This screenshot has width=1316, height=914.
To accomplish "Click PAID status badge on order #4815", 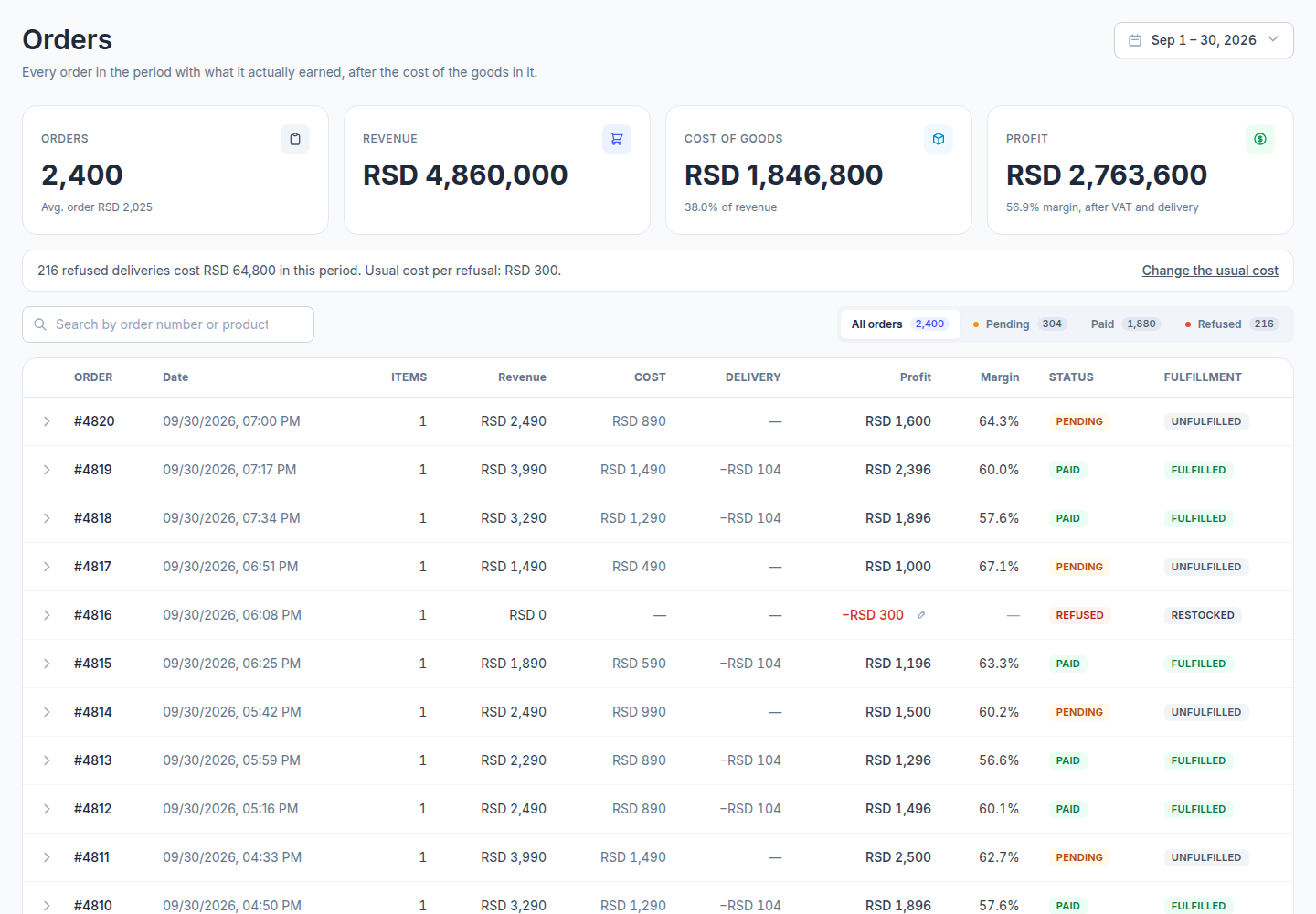I will click(x=1067, y=664).
